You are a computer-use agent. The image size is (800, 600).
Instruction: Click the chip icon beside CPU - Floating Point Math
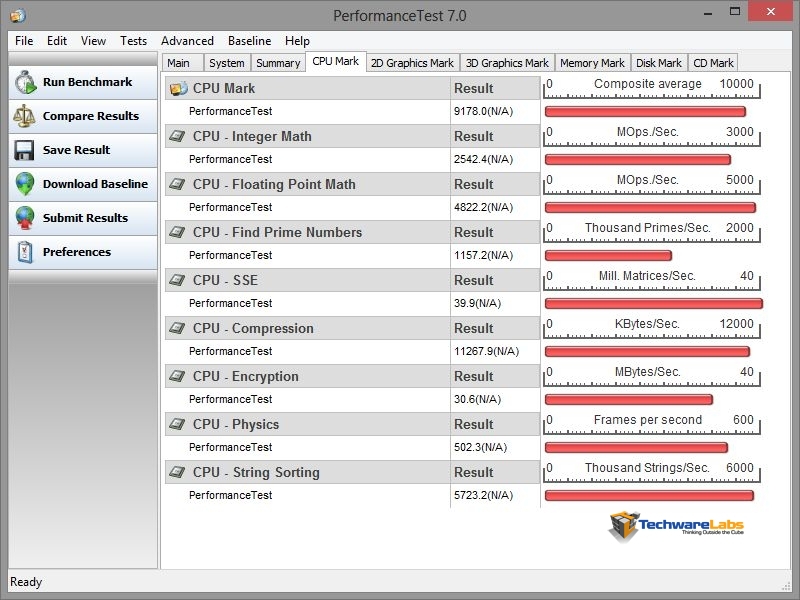click(177, 184)
